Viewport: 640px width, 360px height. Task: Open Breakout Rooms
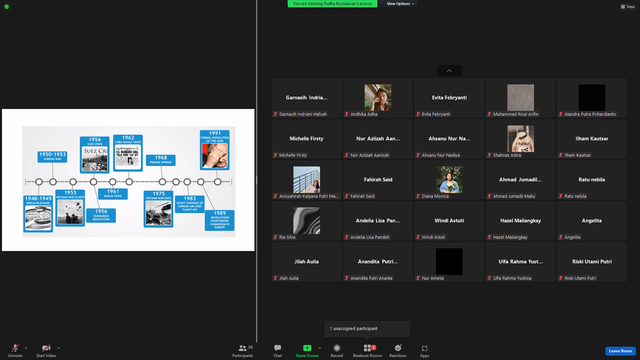click(367, 350)
